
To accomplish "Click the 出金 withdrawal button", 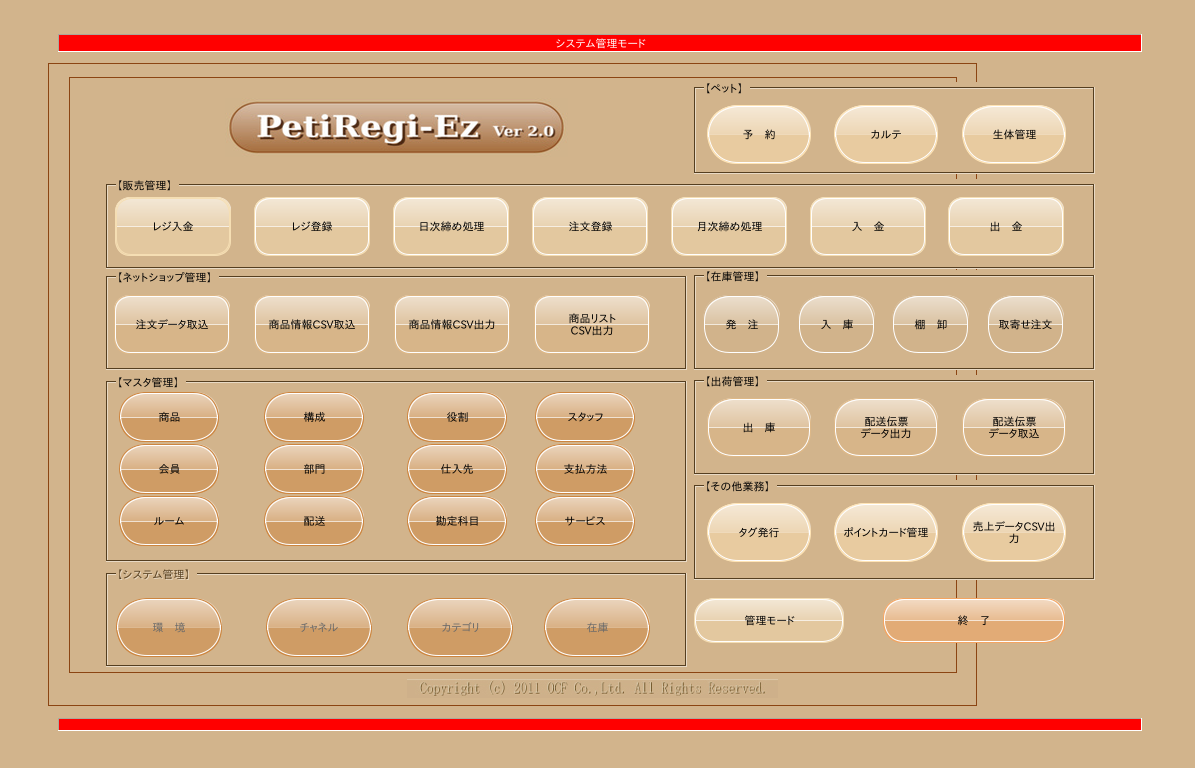I will (x=1006, y=226).
